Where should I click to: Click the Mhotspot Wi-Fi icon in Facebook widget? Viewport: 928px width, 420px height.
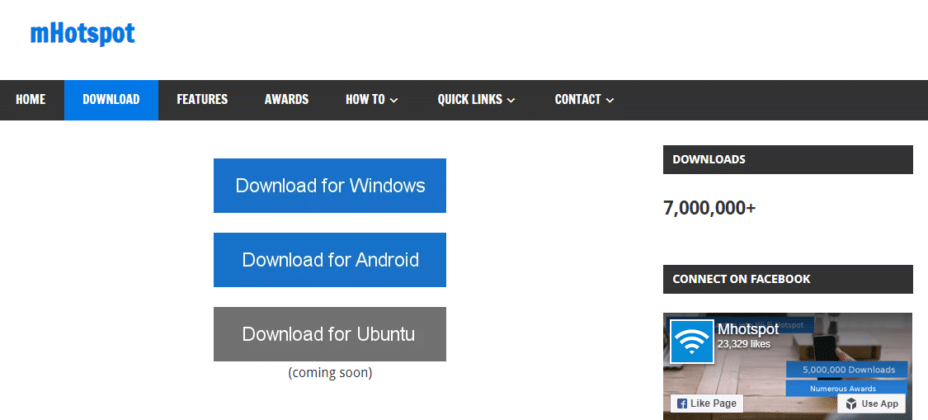691,342
